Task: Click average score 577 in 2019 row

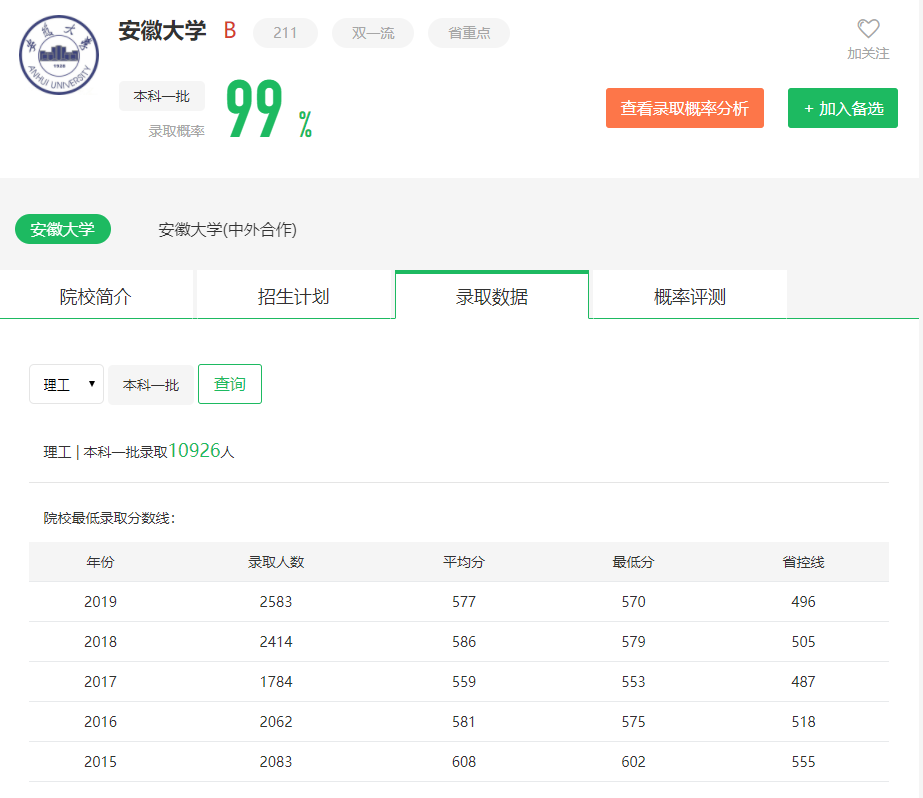Action: 464,601
